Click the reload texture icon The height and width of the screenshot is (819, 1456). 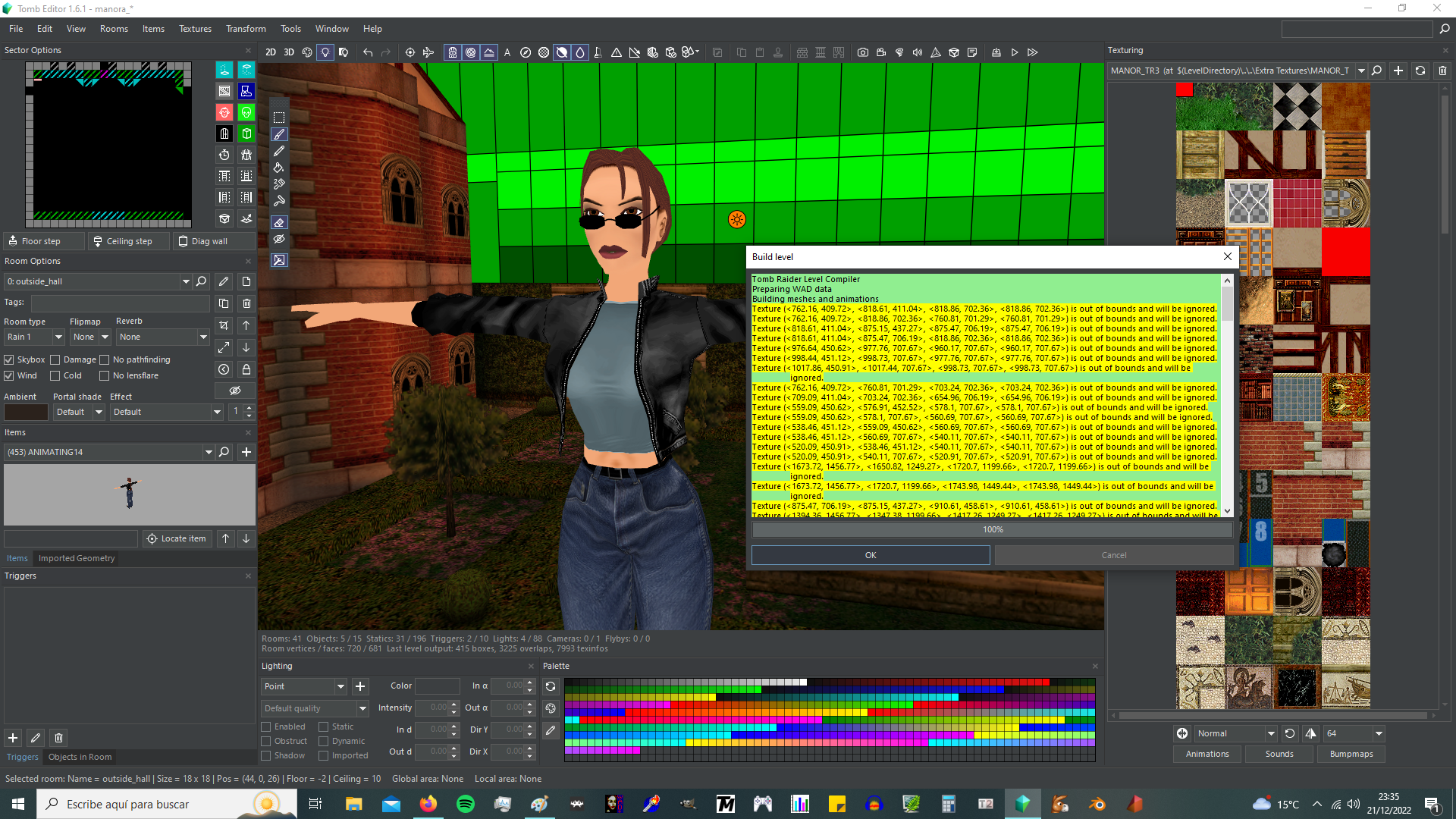coord(1420,71)
